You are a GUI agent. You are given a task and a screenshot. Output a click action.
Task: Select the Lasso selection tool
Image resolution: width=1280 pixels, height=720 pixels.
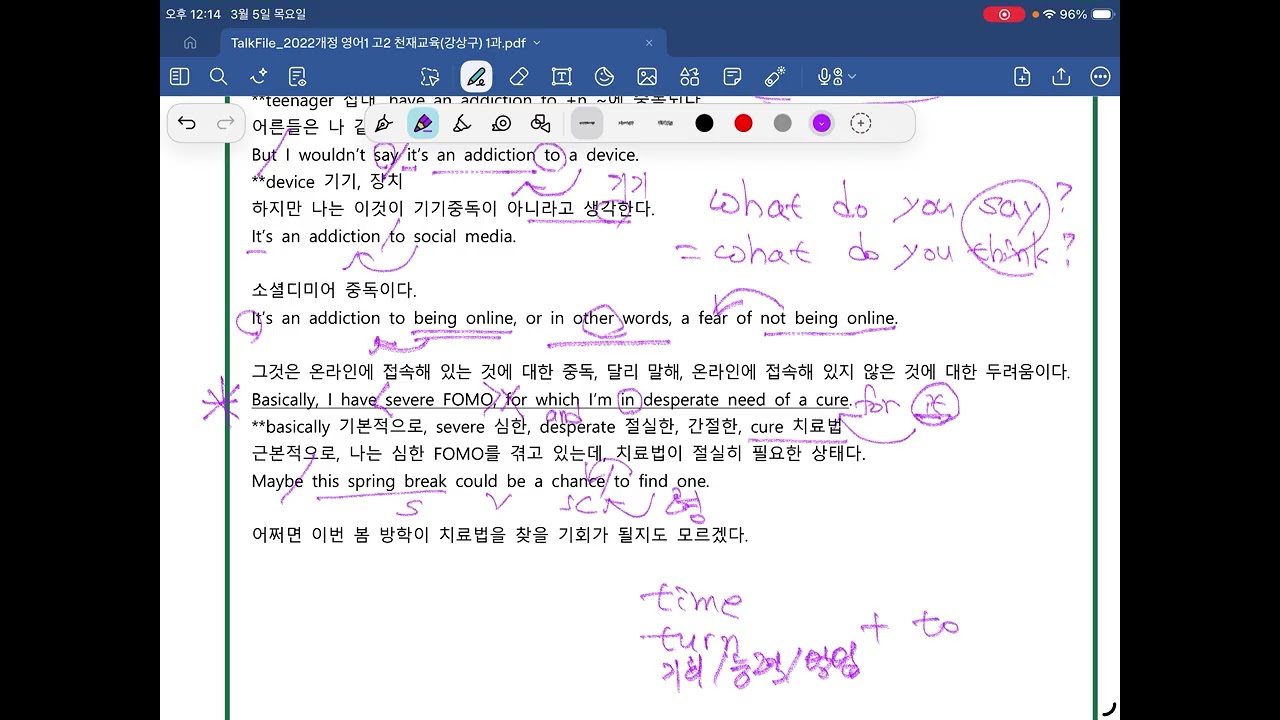(x=430, y=77)
